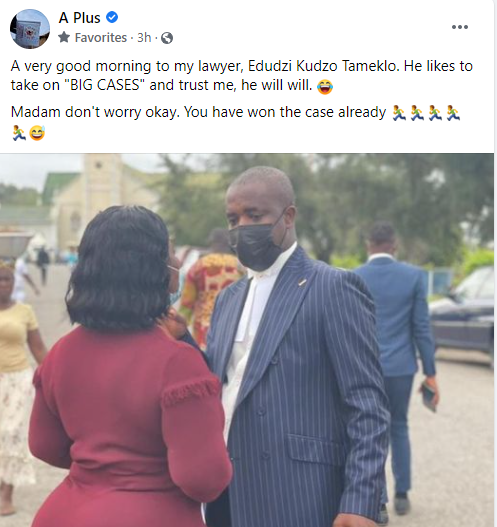Viewport: 497px width, 527px height.
Task: Click the last running emoji on the 'already' line
Action: pyautogui.click(x=453, y=113)
